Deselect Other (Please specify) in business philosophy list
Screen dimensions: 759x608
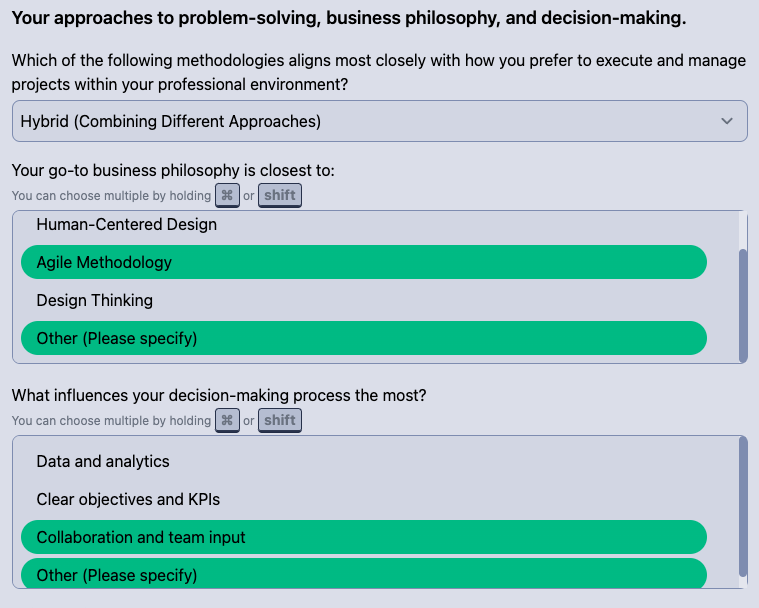(363, 338)
